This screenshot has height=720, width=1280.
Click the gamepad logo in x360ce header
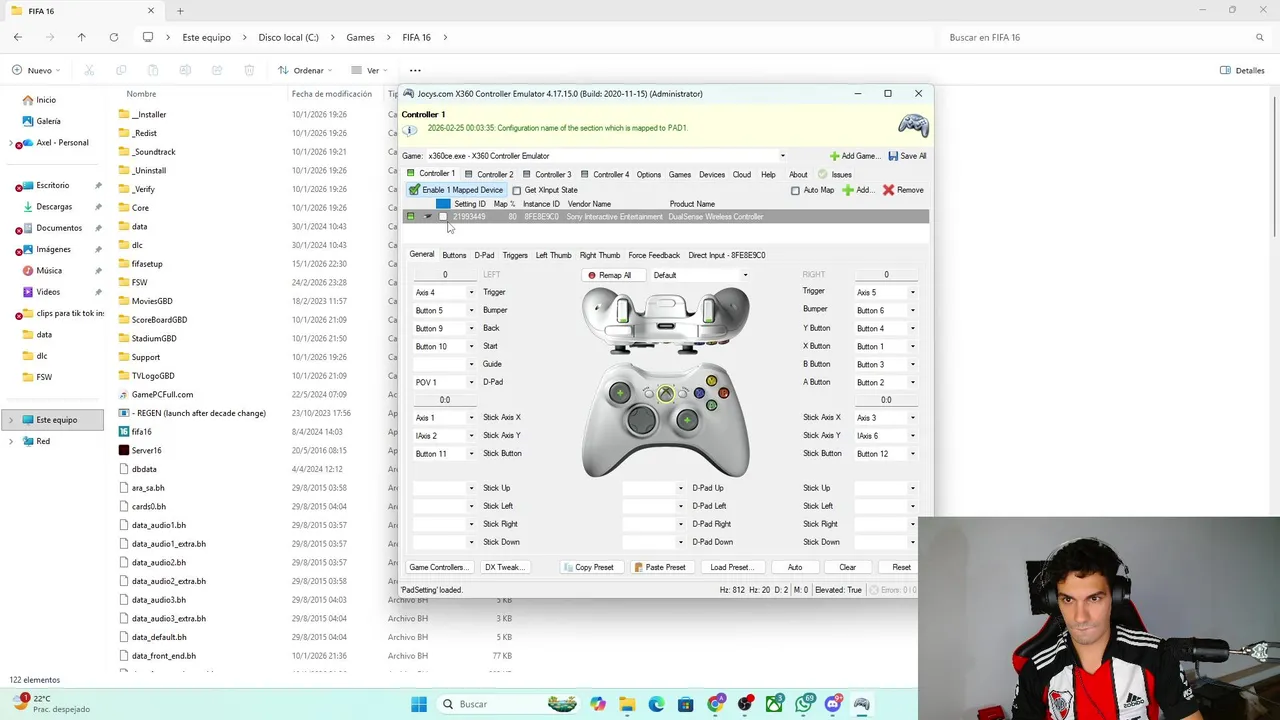pyautogui.click(x=913, y=125)
